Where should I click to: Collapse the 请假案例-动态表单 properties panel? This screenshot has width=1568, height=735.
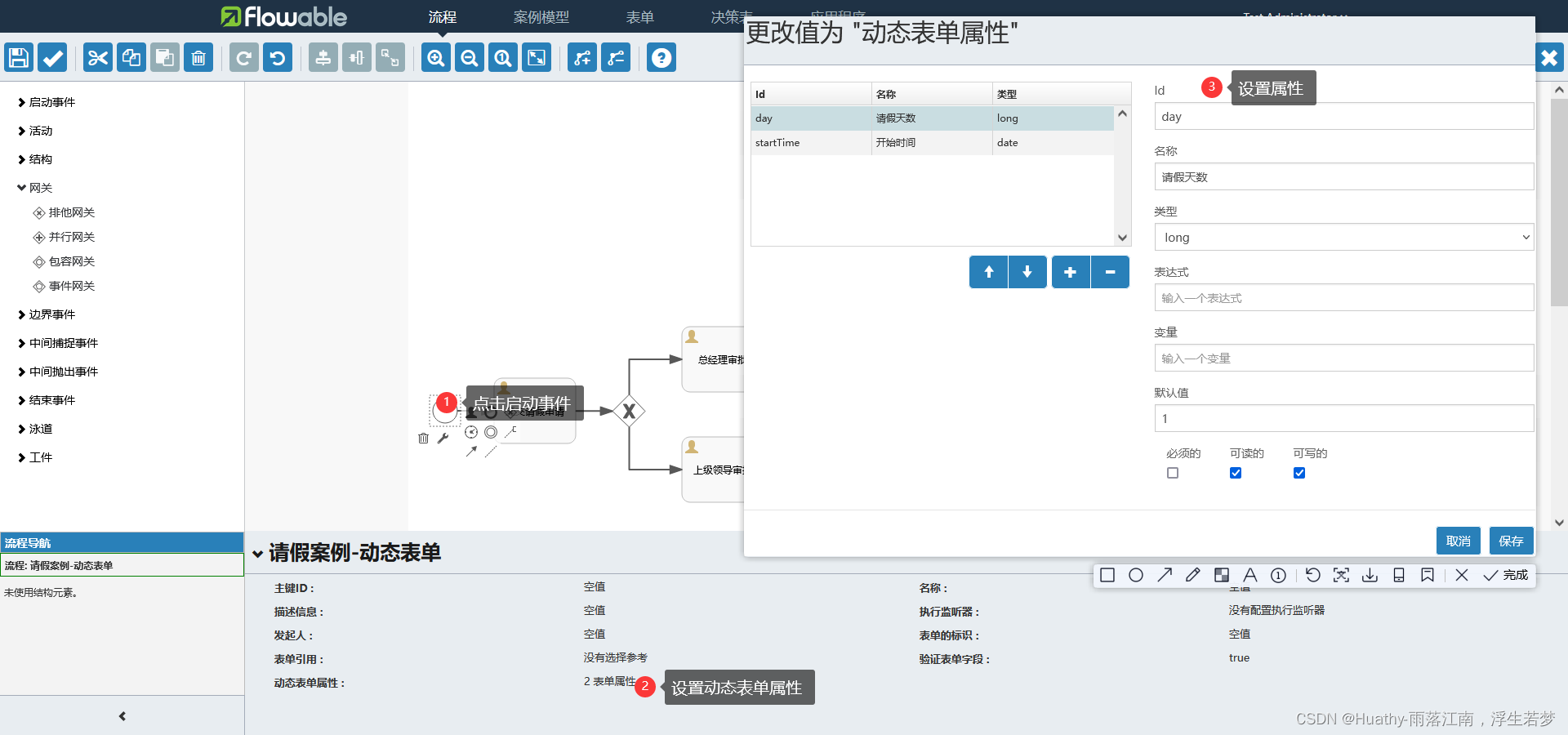tap(258, 554)
